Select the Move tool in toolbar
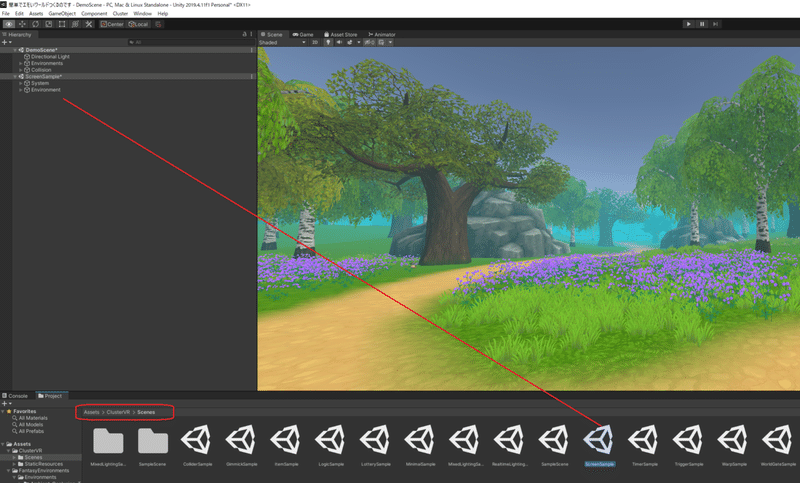The width and height of the screenshot is (800, 483). (x=22, y=24)
